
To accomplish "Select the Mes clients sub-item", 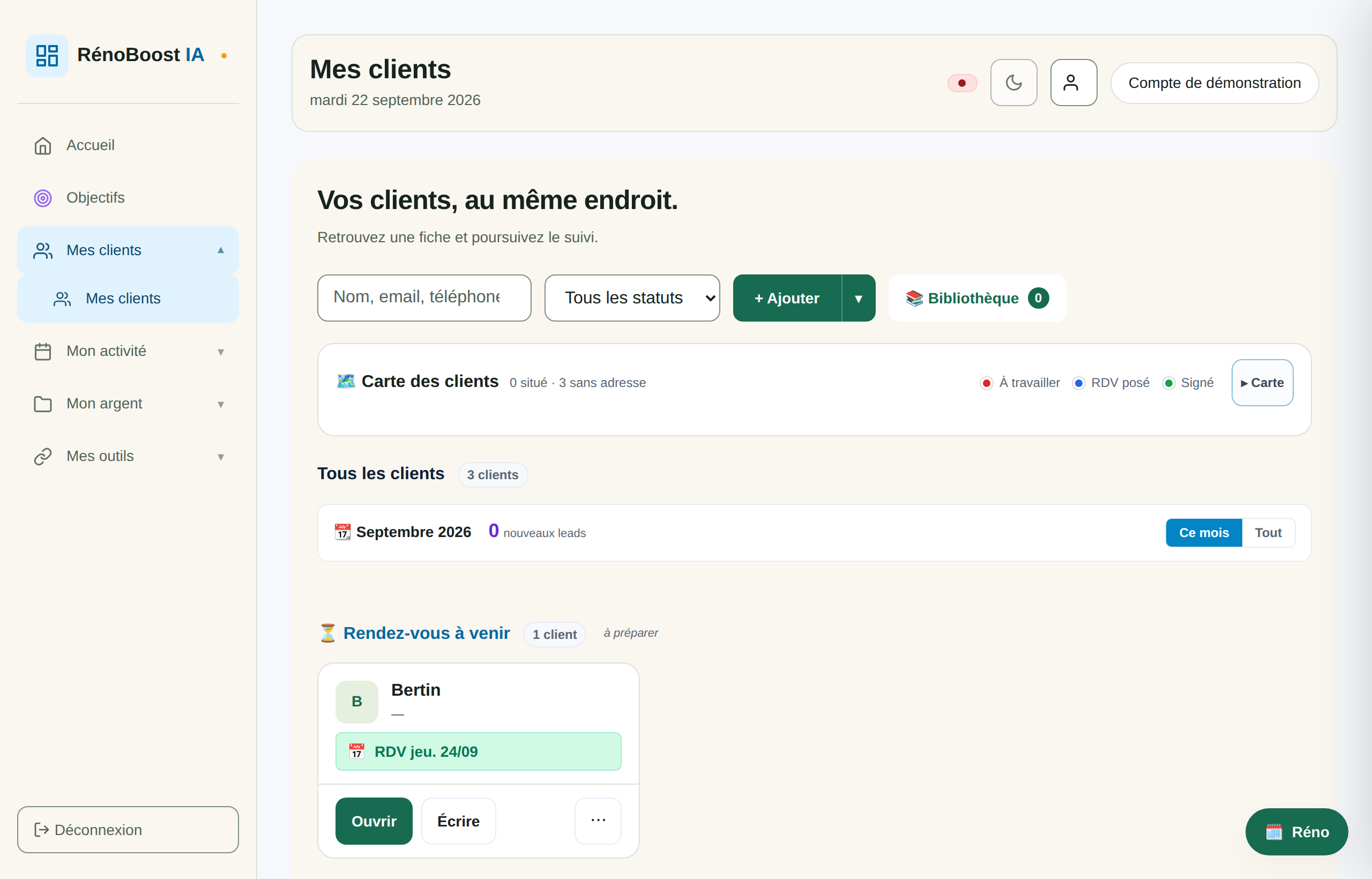I will tap(128, 299).
